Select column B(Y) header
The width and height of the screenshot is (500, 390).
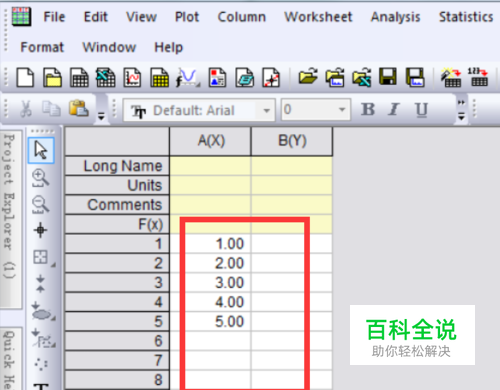292,141
